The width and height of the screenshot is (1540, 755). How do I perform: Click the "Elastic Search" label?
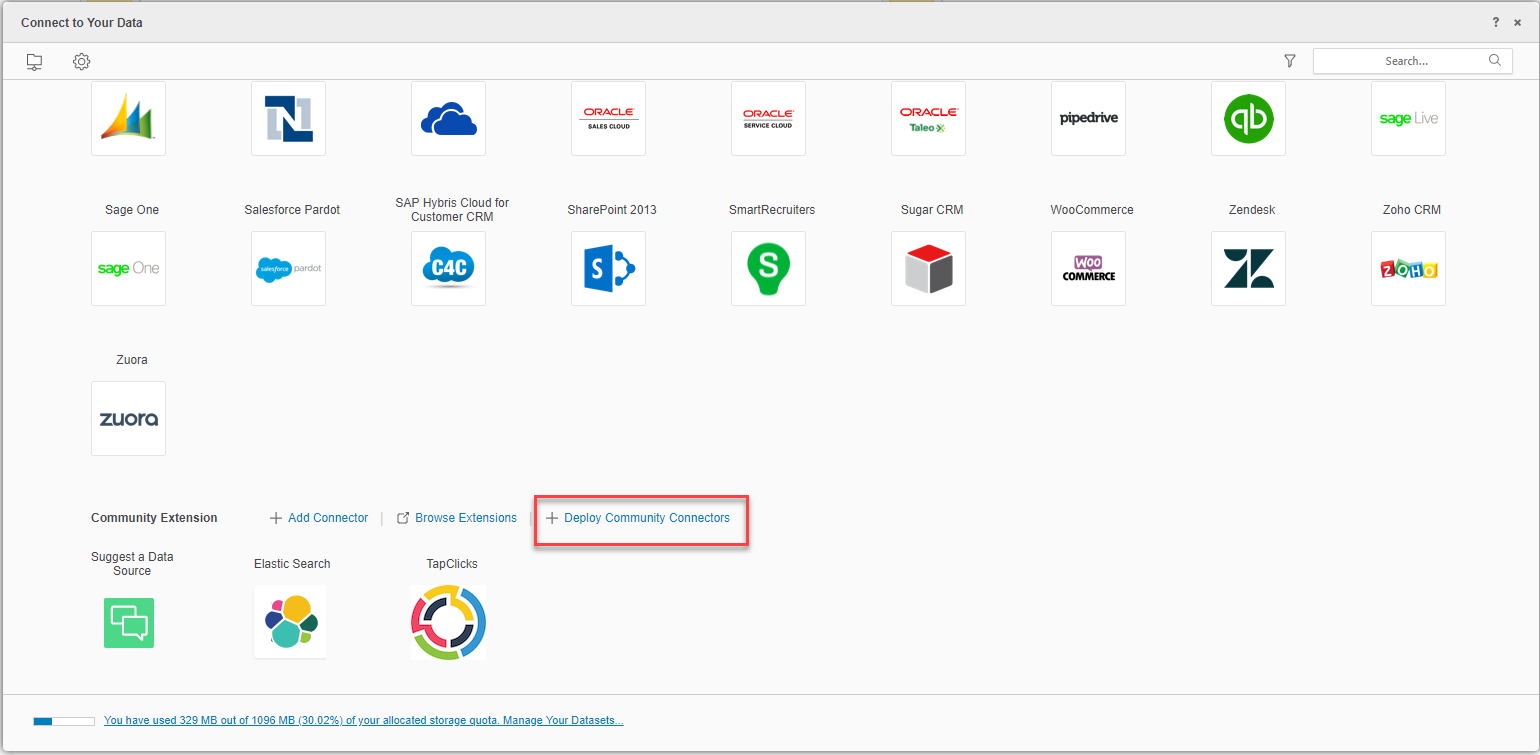(292, 564)
